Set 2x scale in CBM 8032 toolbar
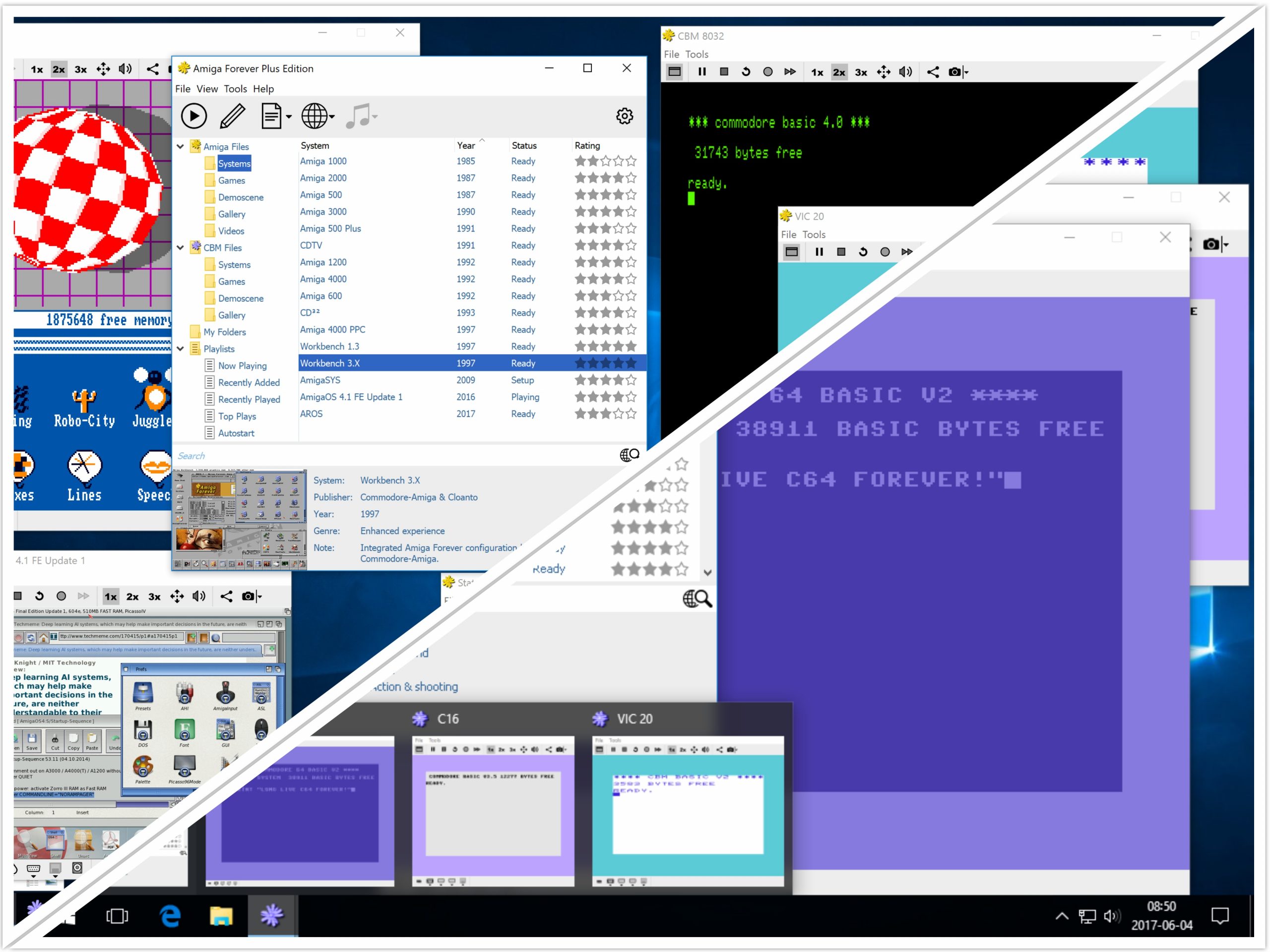Viewport: 1270px width, 952px height. tap(839, 72)
